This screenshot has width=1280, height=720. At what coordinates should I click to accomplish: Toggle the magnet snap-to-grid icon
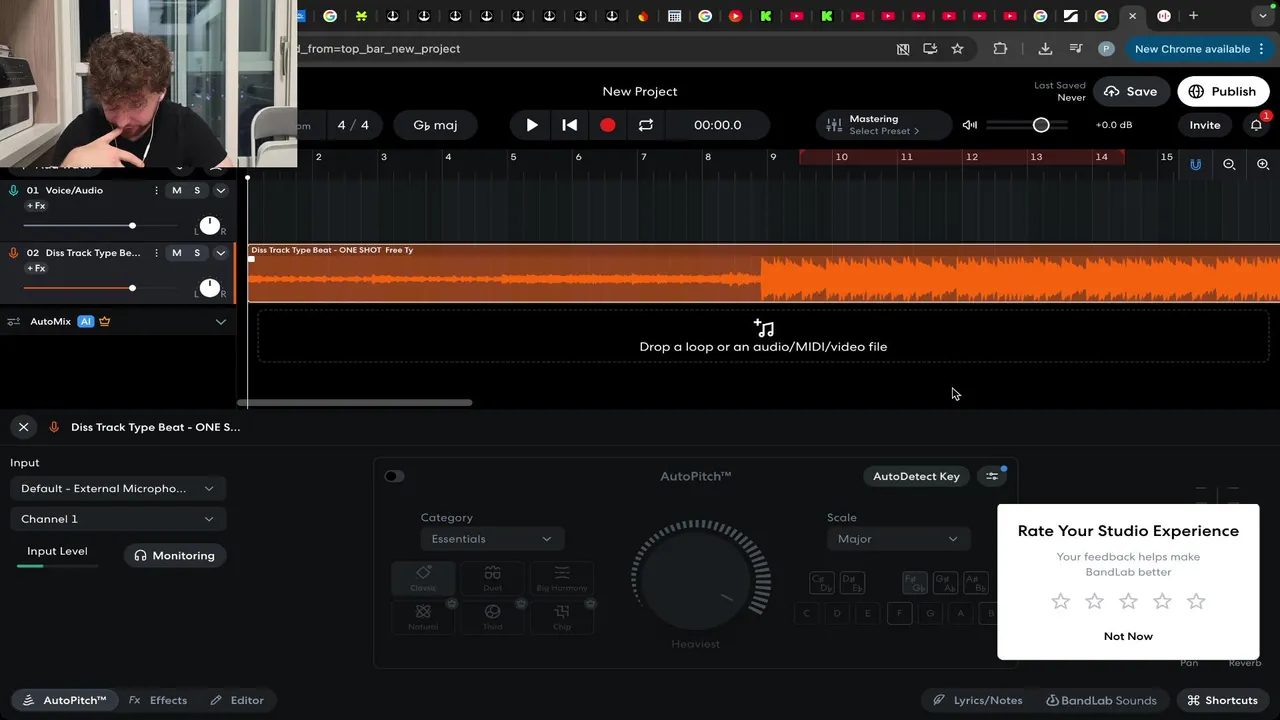click(1195, 164)
